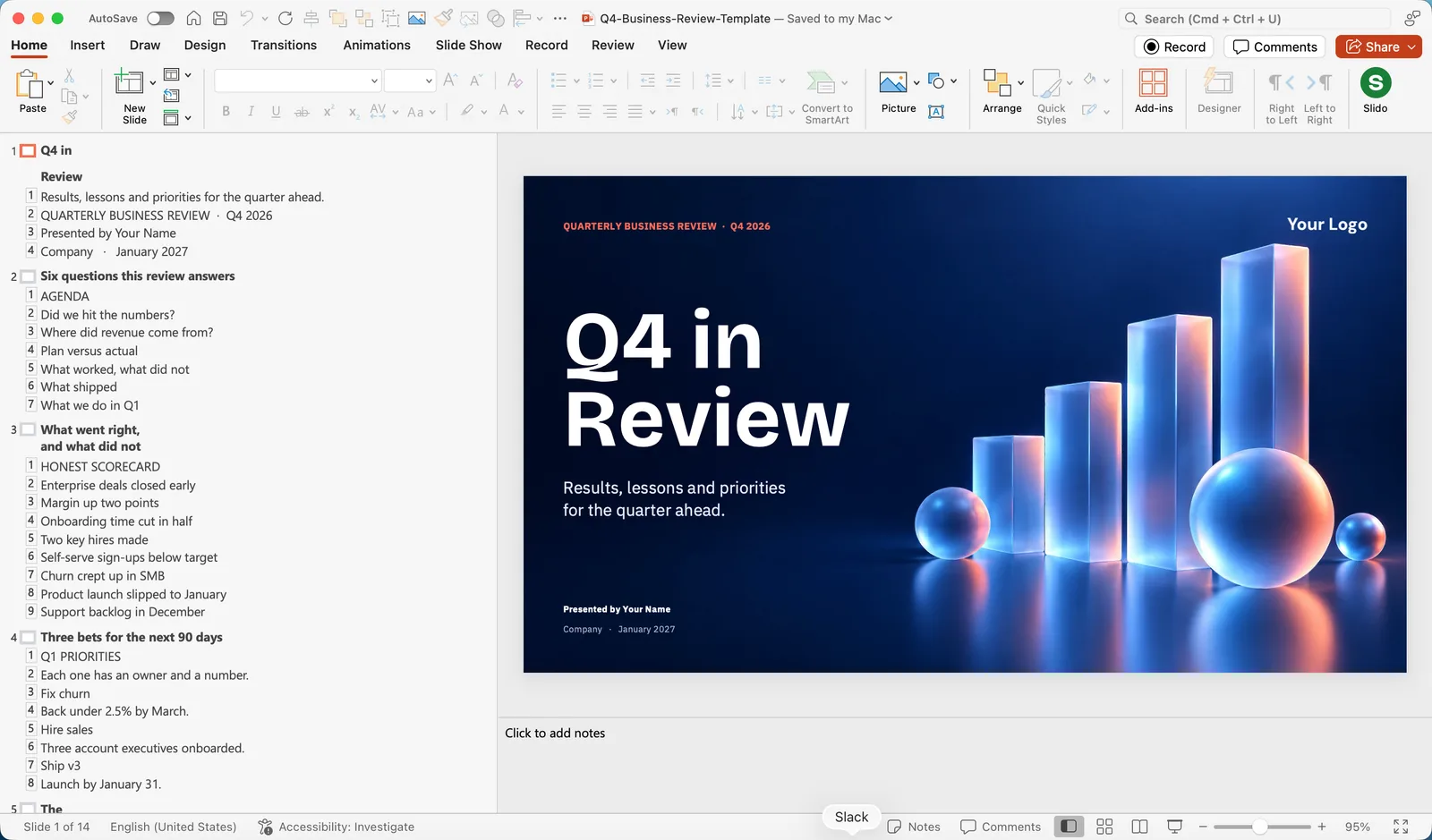Viewport: 1432px width, 840px height.
Task: Click the Bullets list icon
Action: click(x=558, y=81)
